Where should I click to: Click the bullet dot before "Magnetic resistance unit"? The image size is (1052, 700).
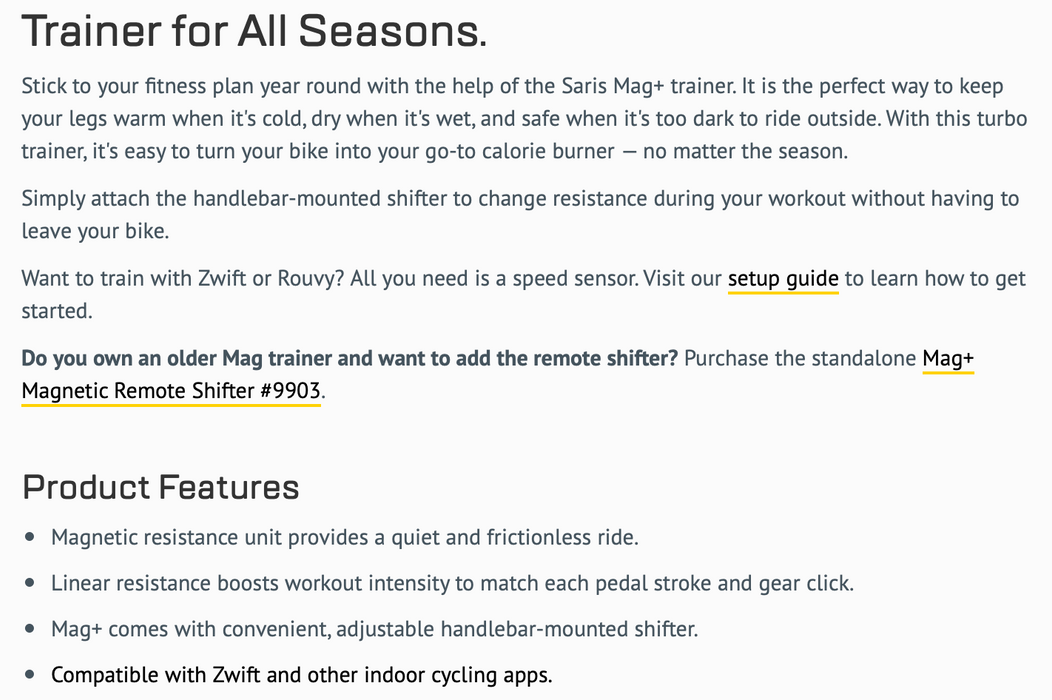[30, 537]
